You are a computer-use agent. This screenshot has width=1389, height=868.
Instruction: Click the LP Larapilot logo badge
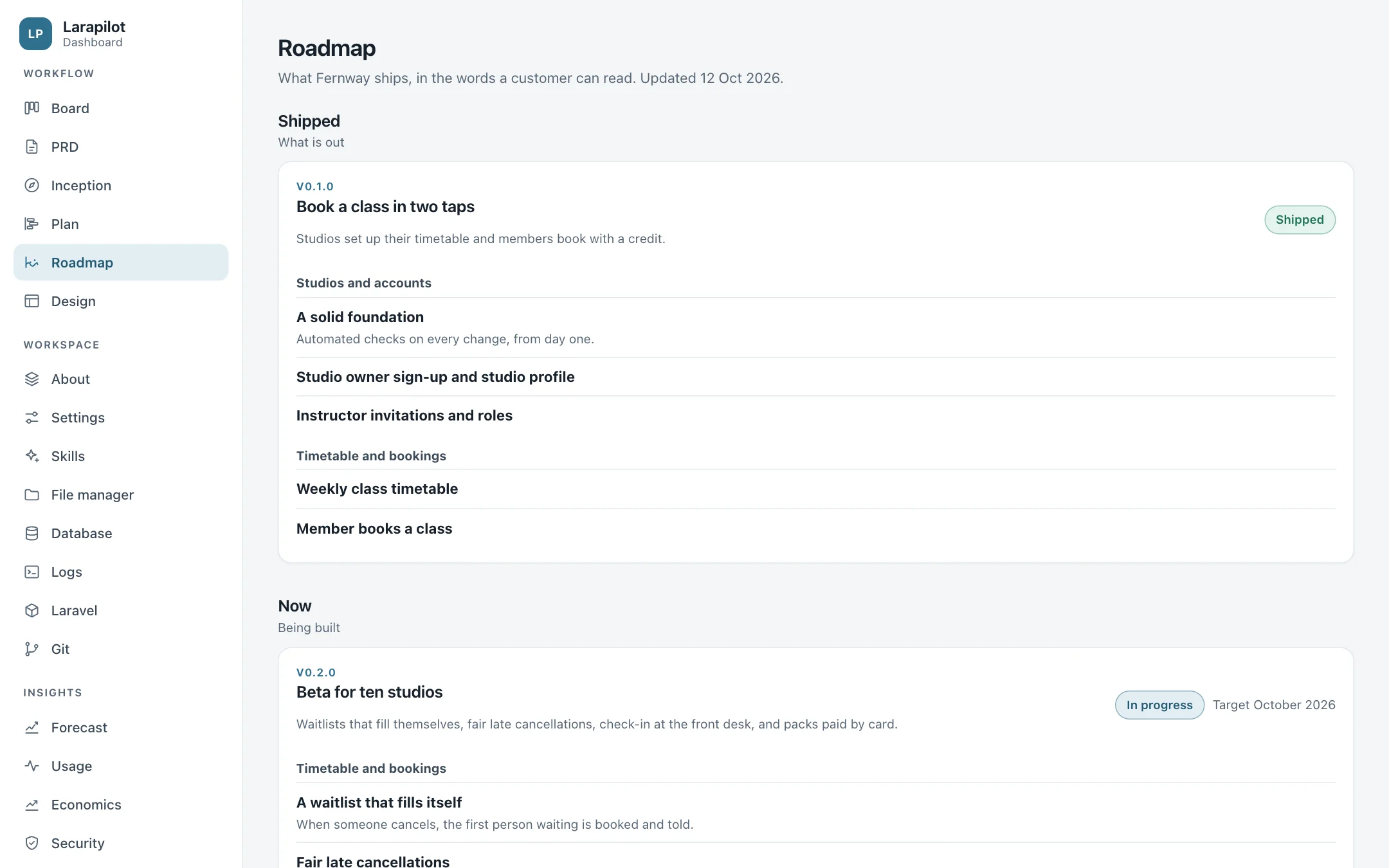click(35, 33)
